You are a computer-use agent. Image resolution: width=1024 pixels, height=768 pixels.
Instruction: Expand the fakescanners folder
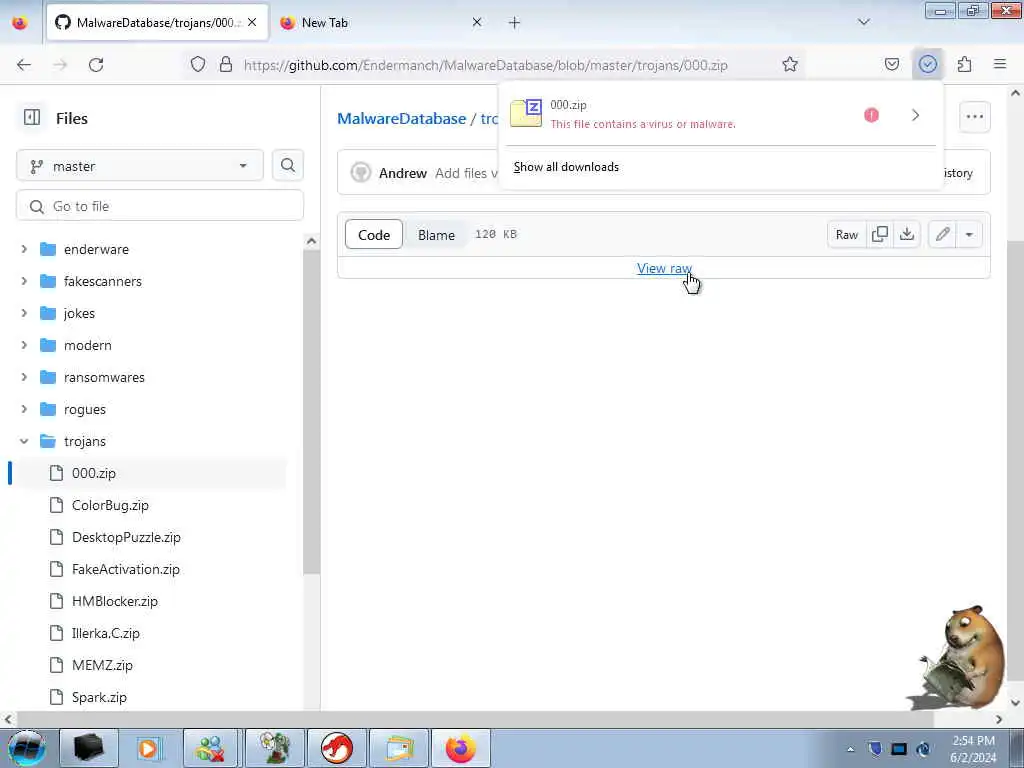pos(24,281)
